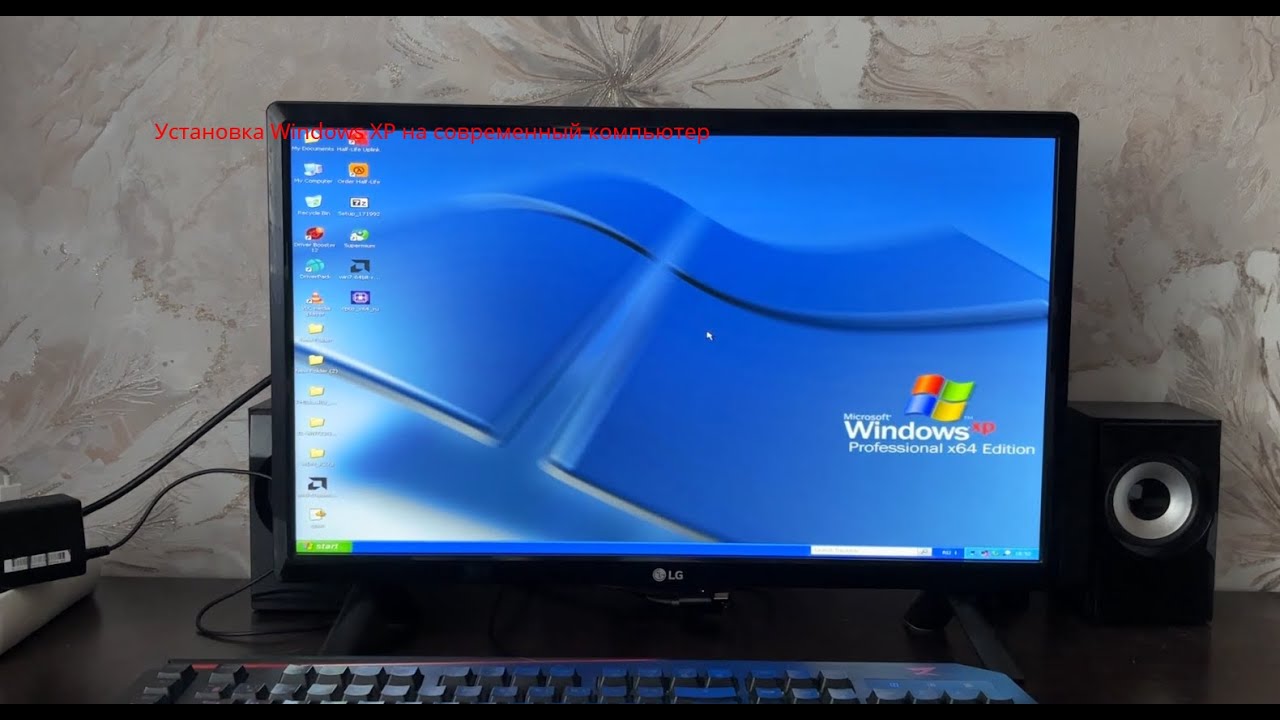This screenshot has height=720, width=1280.
Task: Click the system tray clock
Action: [1022, 553]
